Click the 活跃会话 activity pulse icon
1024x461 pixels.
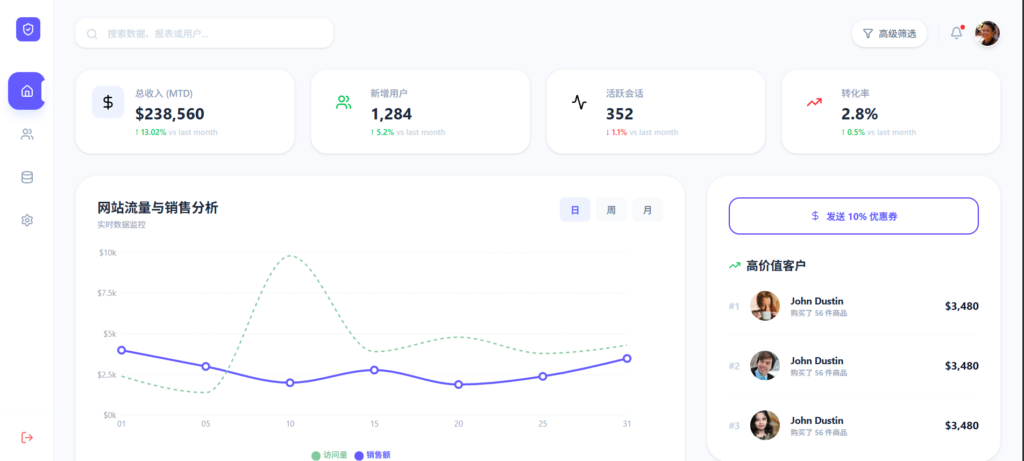click(579, 103)
